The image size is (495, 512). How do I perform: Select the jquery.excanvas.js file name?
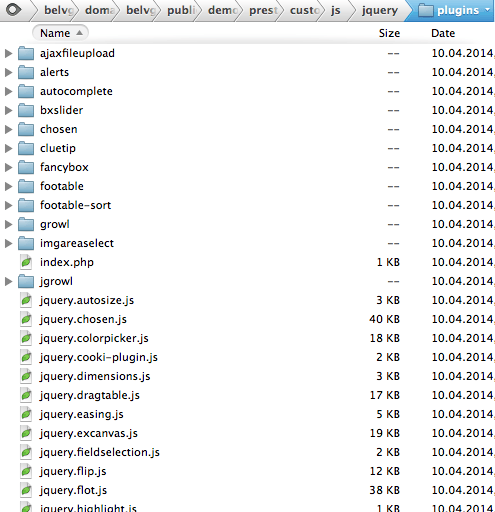click(89, 433)
